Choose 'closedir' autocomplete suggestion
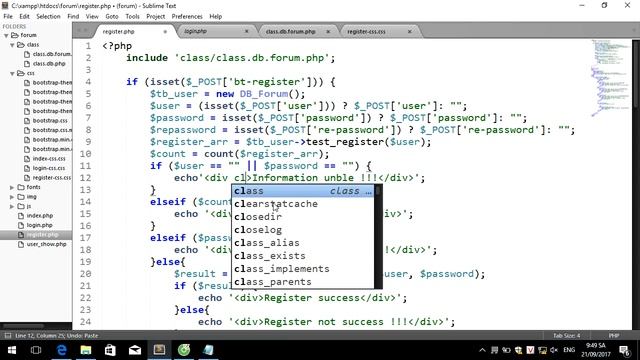Screen dimensions: 640x360 pos(303,217)
